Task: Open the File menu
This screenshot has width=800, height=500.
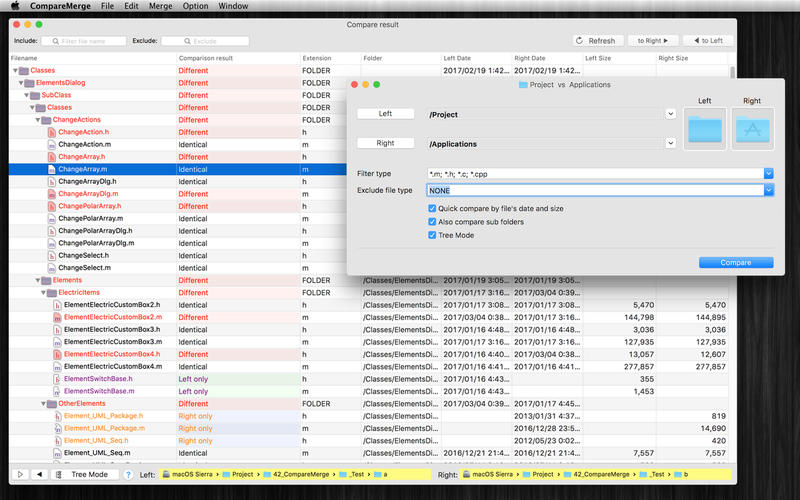Action: [x=107, y=6]
